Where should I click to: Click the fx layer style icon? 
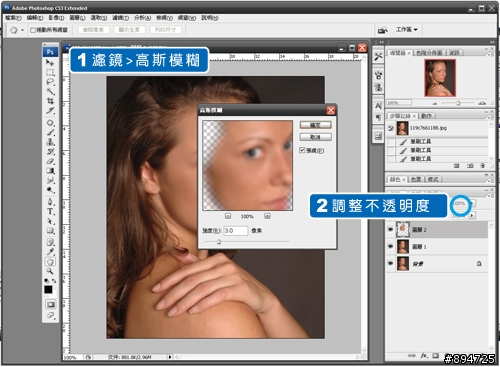click(424, 356)
